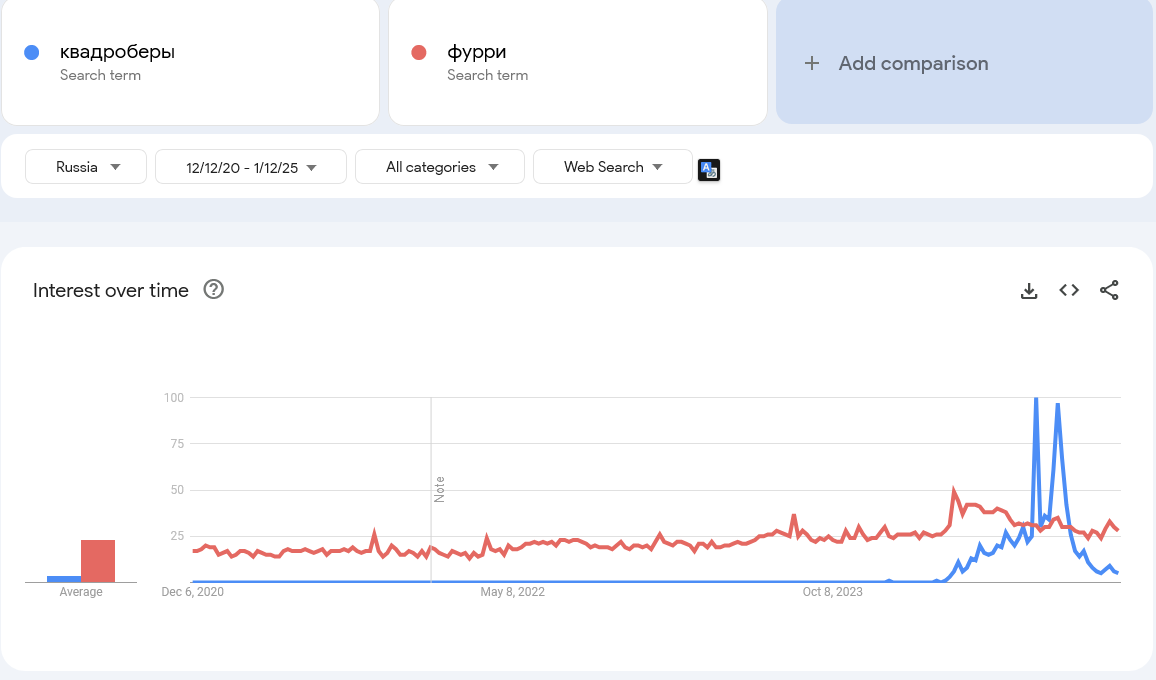1156x680 pixels.
Task: Open the Web Search type dropdown
Action: 613,167
